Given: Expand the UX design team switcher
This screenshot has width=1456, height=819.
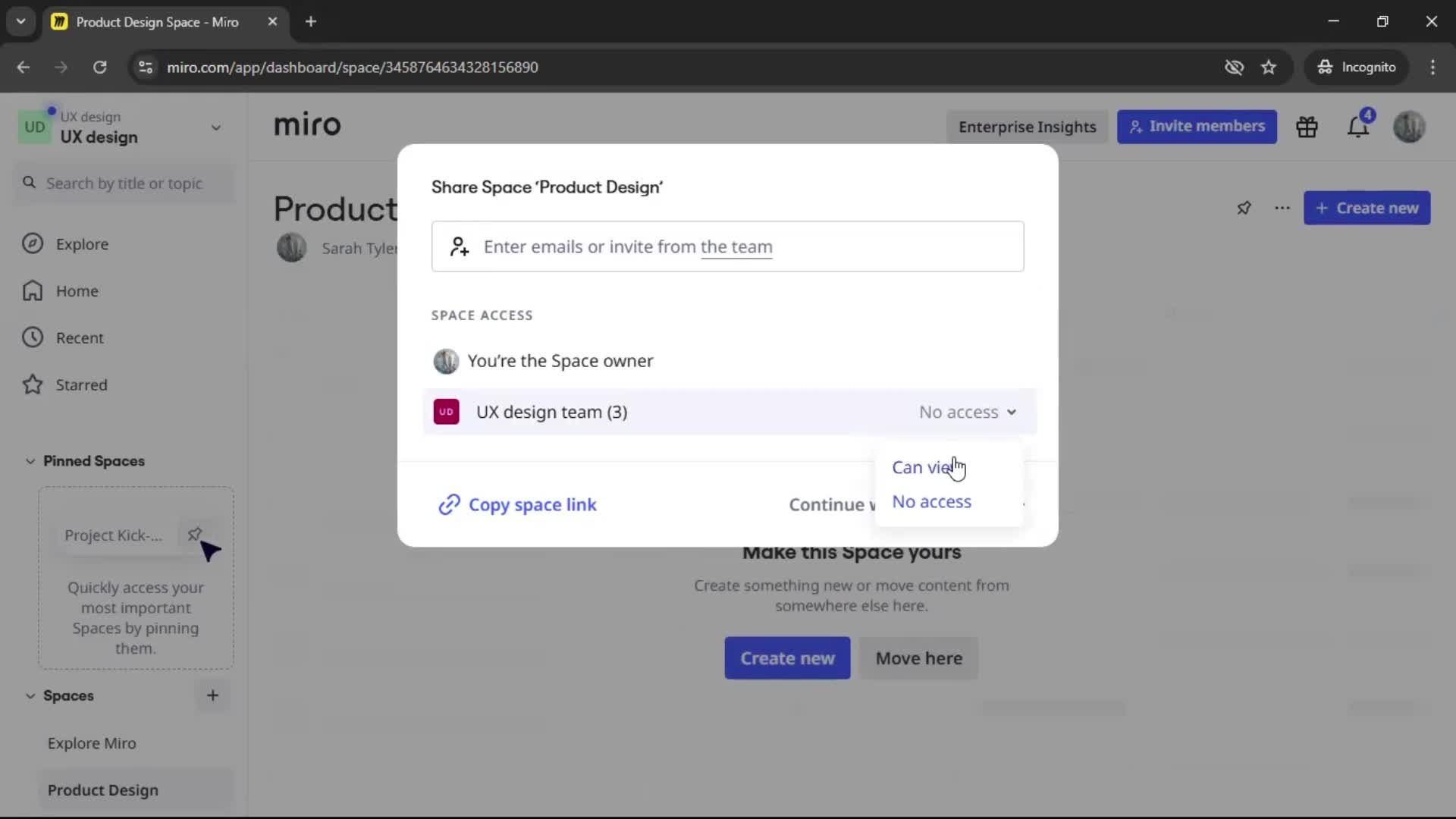Looking at the screenshot, I should coord(216,127).
